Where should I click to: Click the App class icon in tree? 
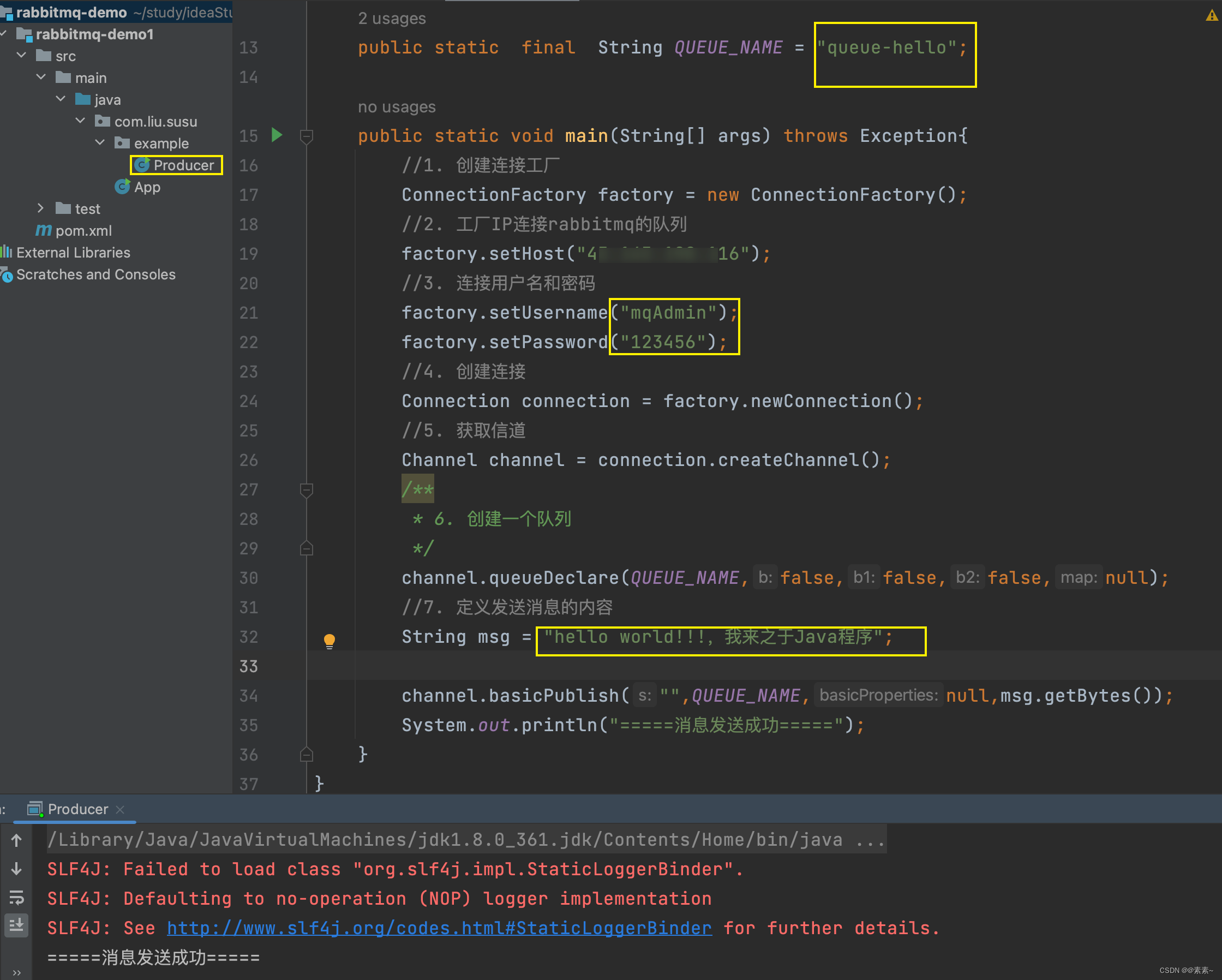point(122,186)
